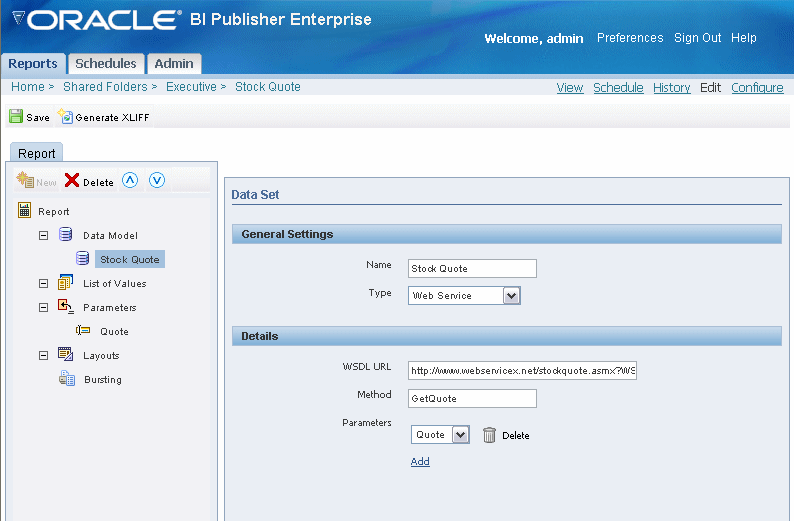Move item down with arrow icon

pos(157,180)
